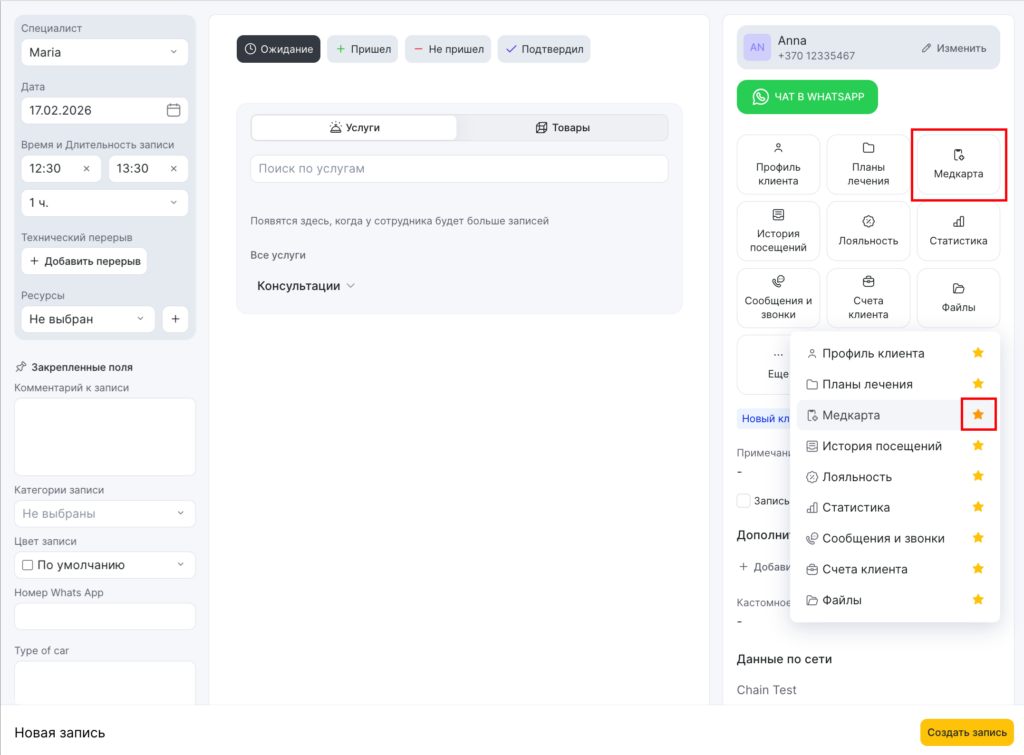Viewport: 1024px width, 755px height.
Task: Open Планы лечения tile
Action: coord(868,164)
